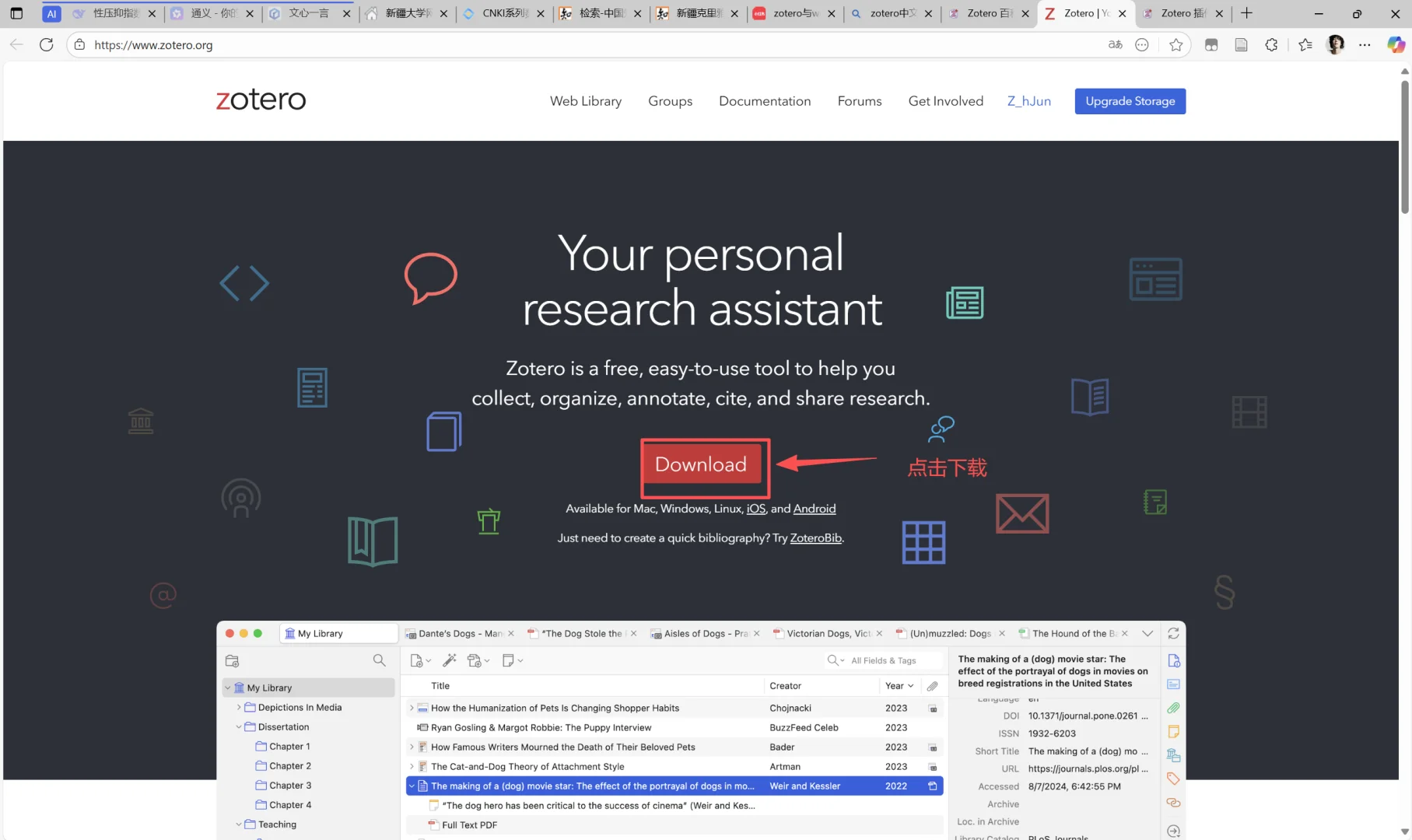Switch to the CNKI系列 browser tab

coord(503,13)
